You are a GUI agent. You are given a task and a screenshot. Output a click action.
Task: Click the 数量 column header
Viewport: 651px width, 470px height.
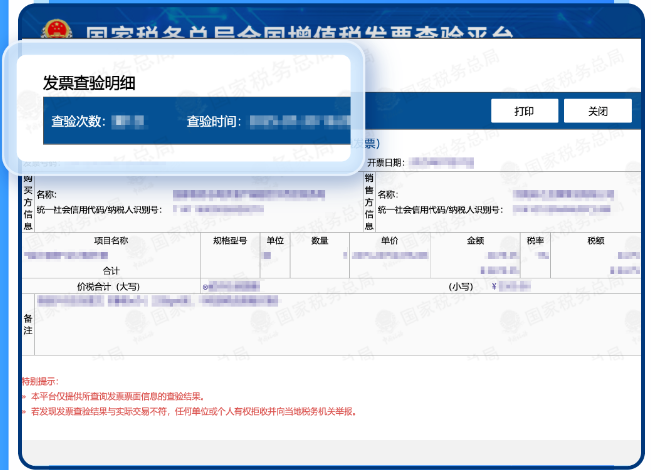tap(320, 241)
